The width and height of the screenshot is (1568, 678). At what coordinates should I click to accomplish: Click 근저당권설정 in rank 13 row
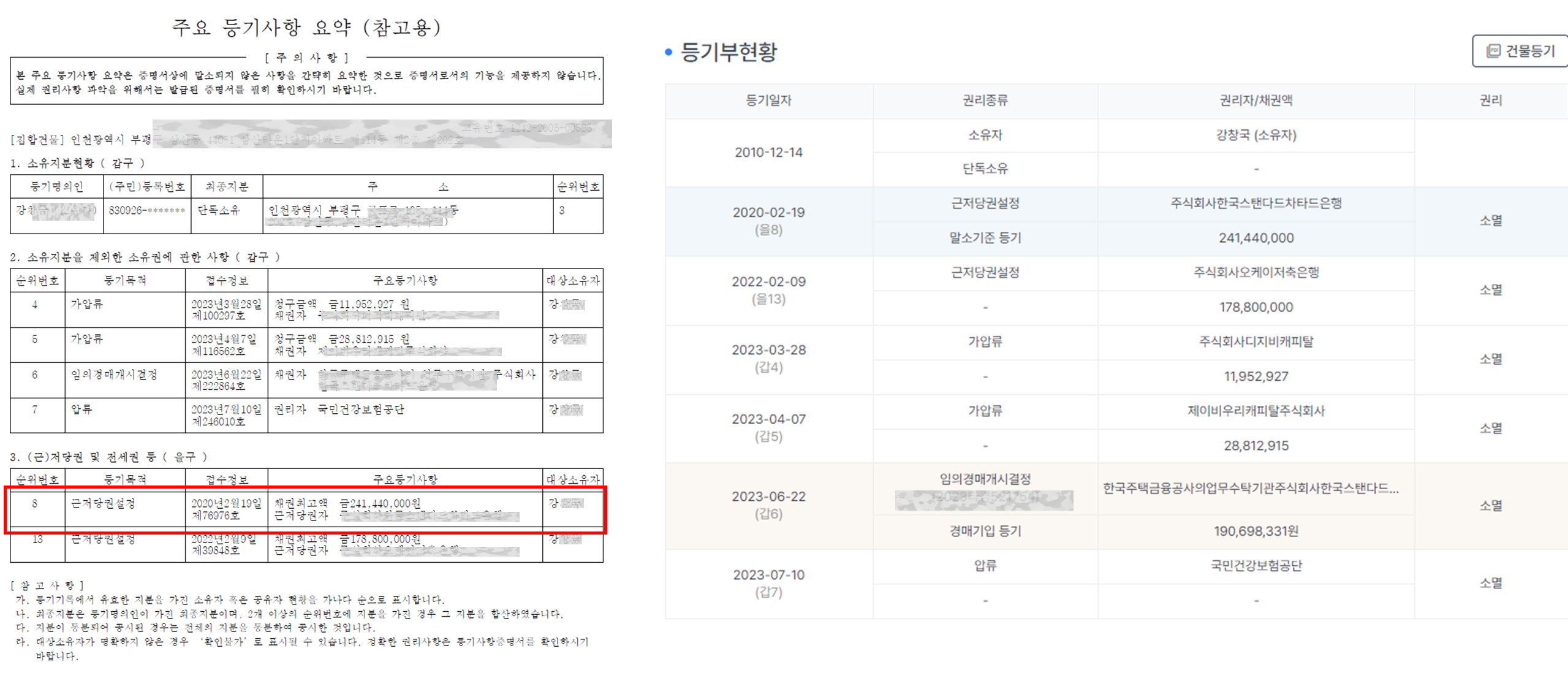click(103, 539)
